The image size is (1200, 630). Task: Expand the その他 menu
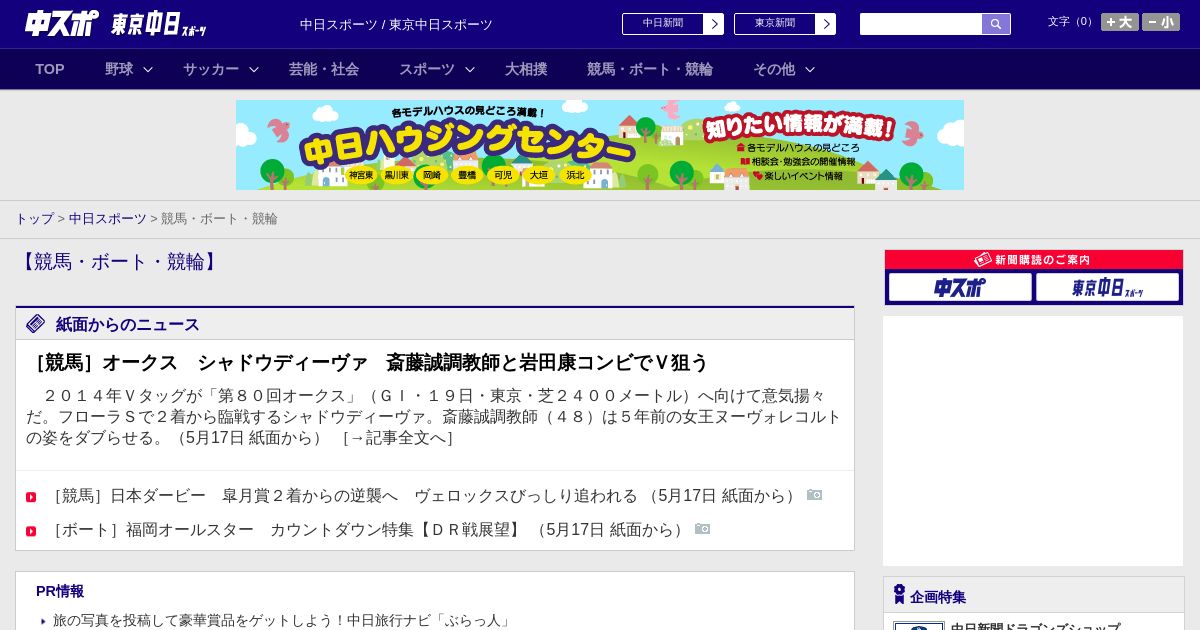[x=784, y=69]
